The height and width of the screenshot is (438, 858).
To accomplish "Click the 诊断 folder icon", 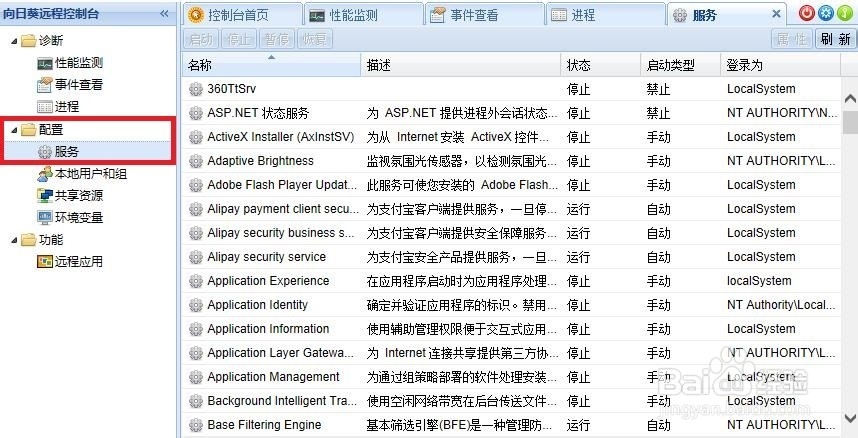I will pos(28,41).
